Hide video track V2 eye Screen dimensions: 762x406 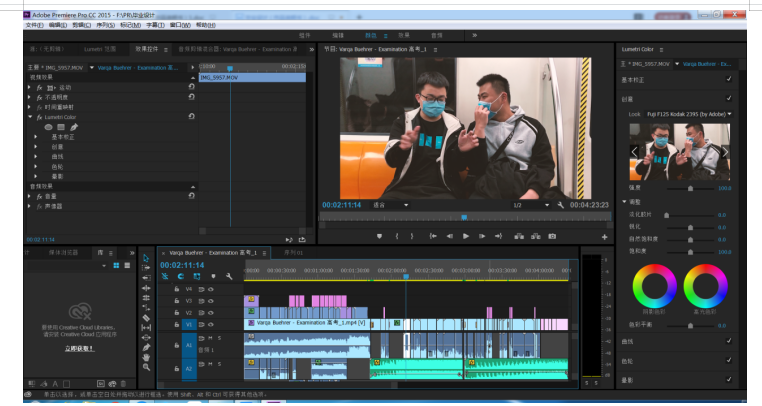[x=211, y=313]
